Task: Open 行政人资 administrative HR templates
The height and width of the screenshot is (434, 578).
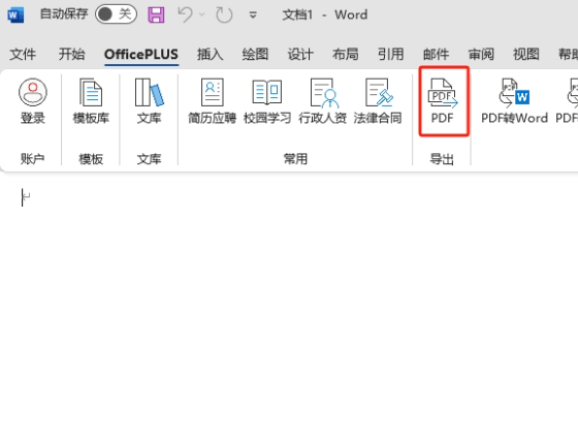Action: (x=323, y=101)
